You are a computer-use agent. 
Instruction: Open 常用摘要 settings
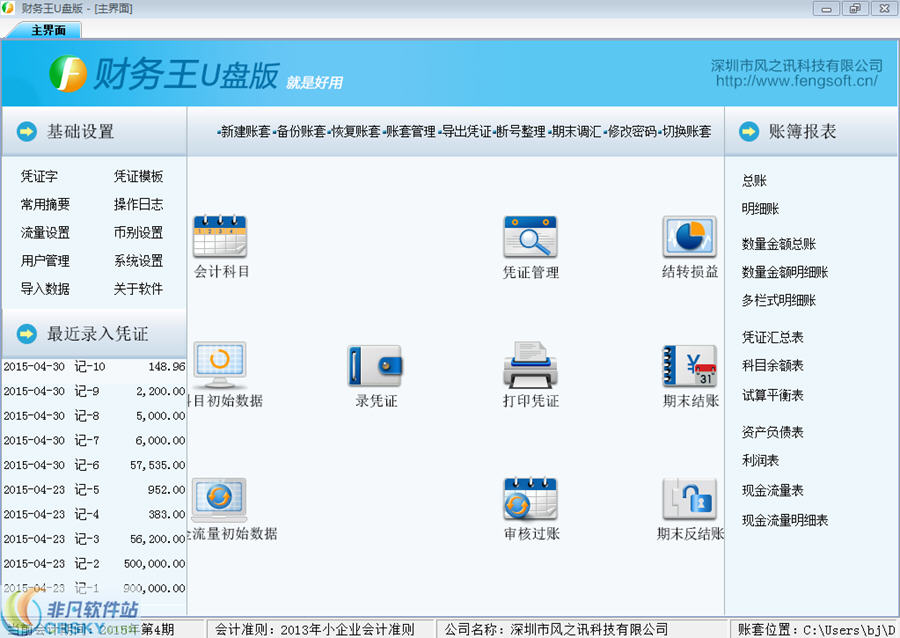coord(45,204)
